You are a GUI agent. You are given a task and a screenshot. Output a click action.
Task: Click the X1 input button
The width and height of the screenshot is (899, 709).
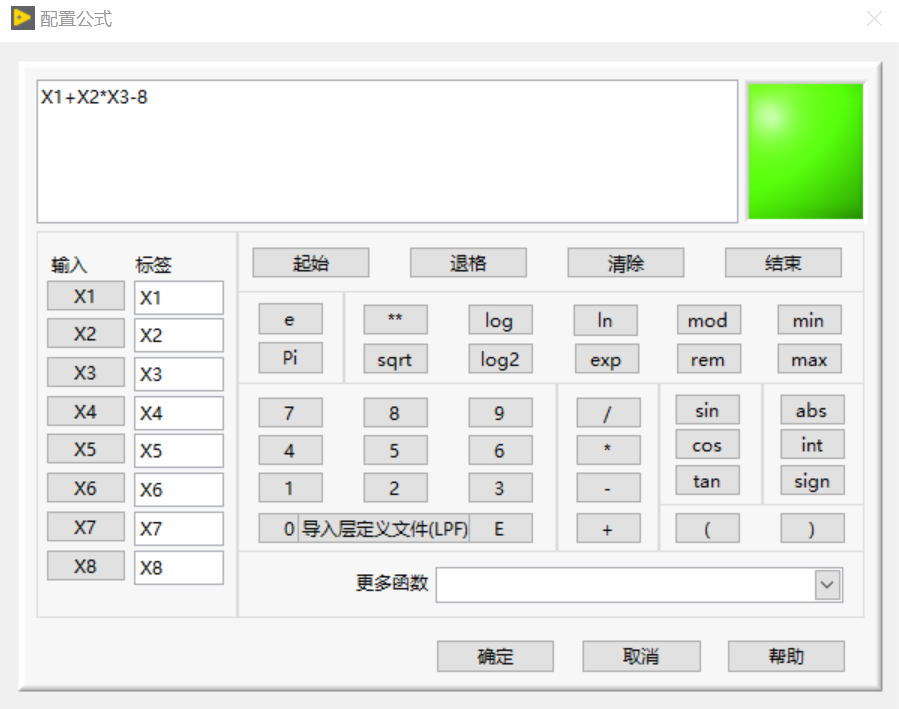(85, 296)
